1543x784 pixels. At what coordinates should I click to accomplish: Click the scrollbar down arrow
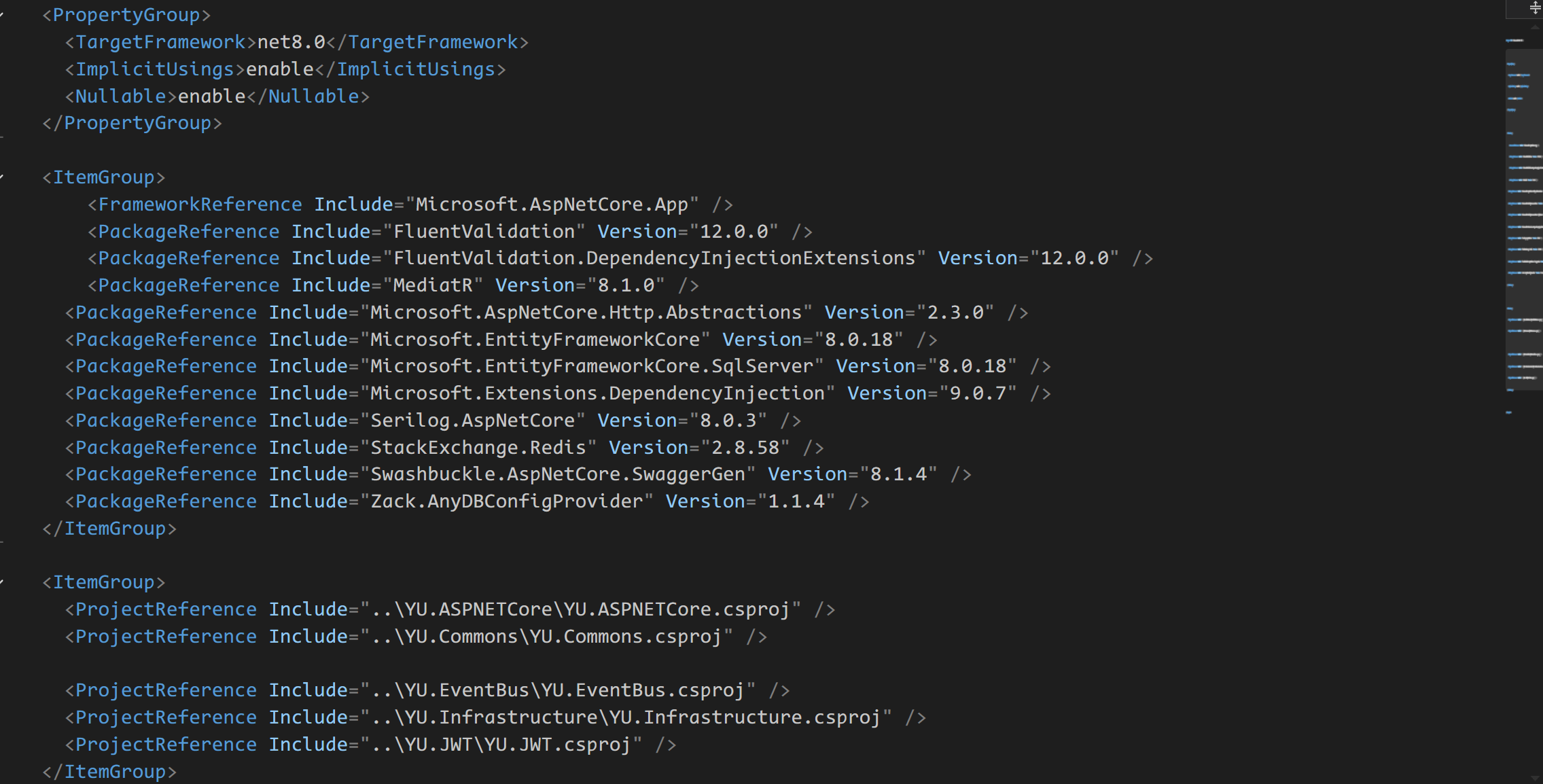(1535, 777)
